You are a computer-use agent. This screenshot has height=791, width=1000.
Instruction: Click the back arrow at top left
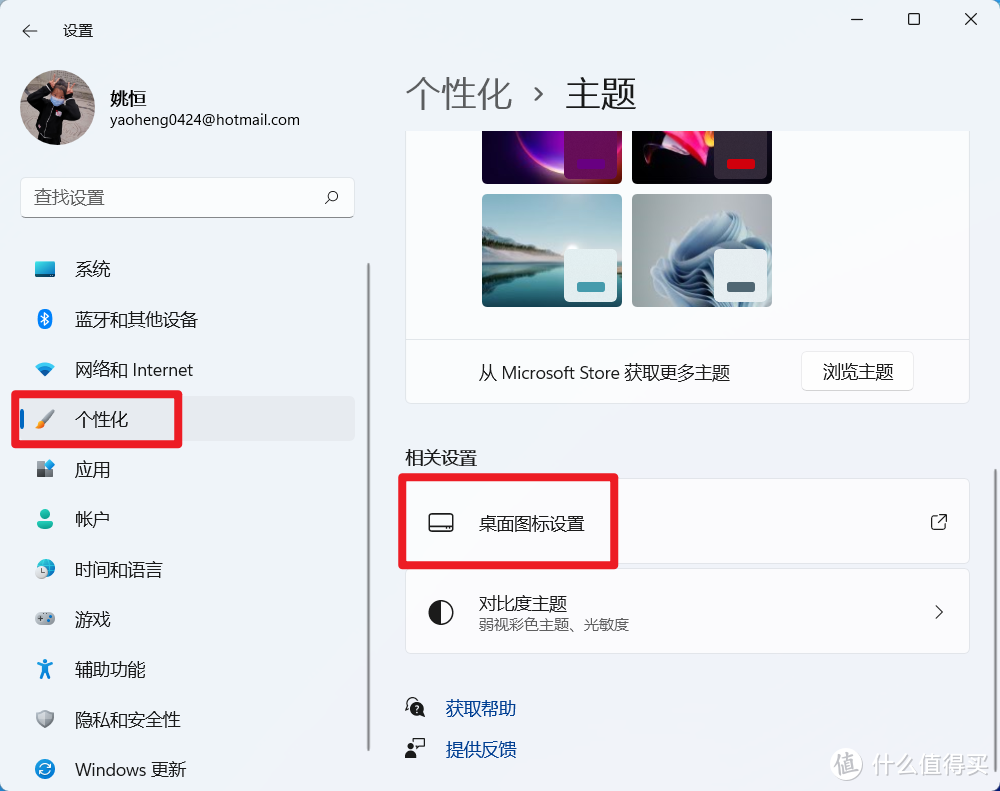tap(28, 30)
